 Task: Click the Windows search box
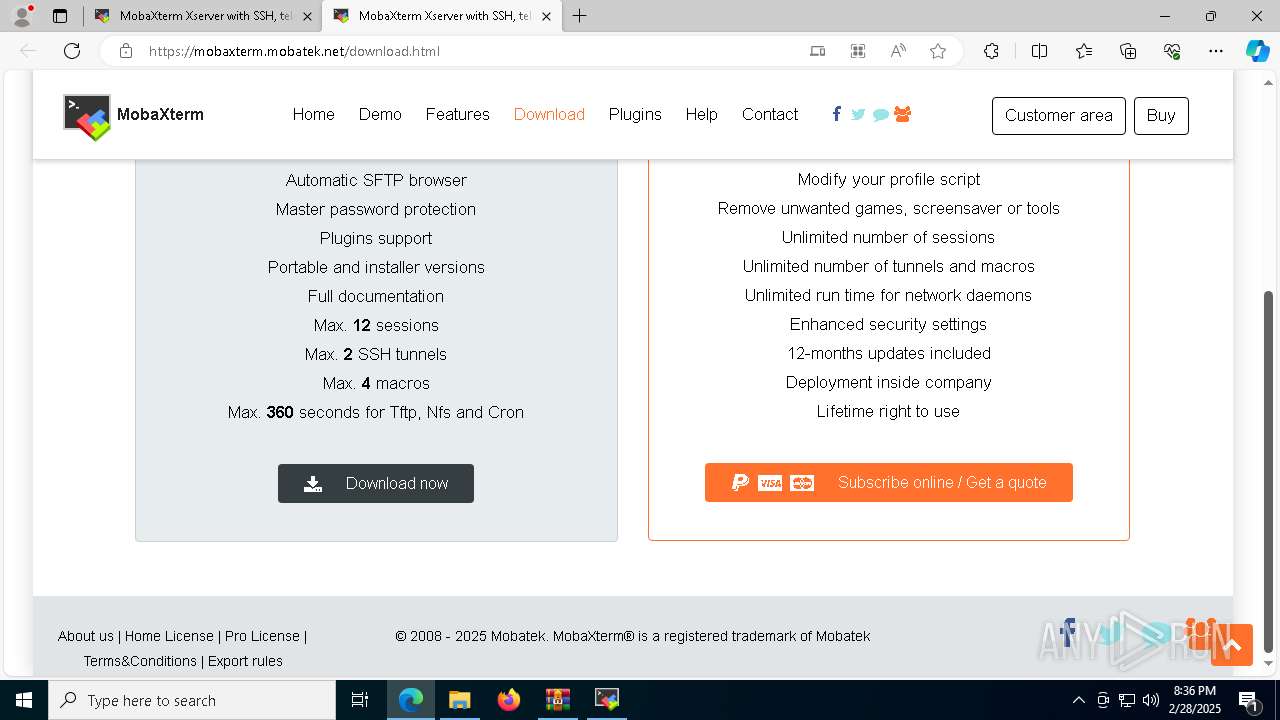pyautogui.click(x=192, y=700)
